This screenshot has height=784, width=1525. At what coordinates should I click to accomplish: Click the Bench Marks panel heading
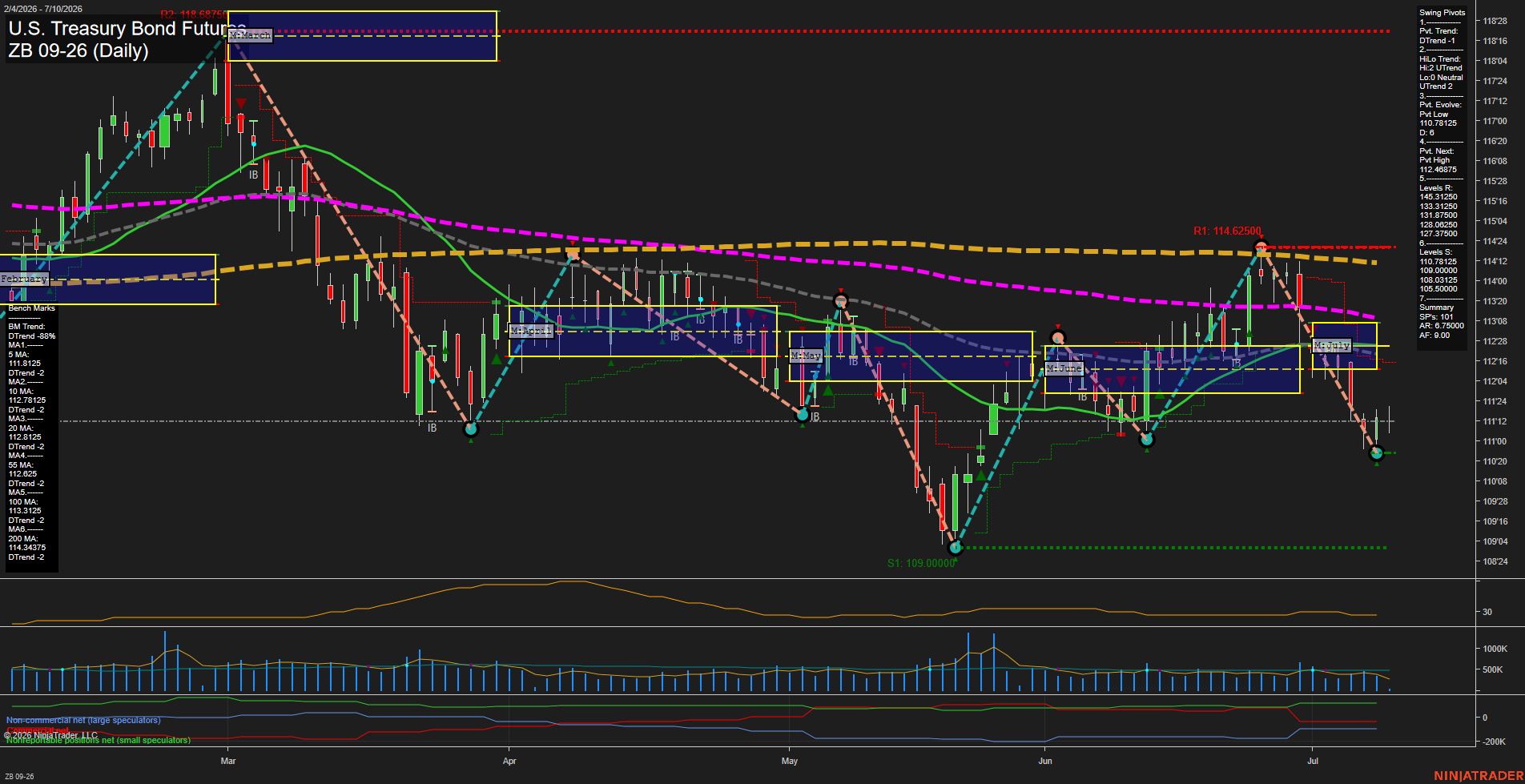[x=32, y=308]
